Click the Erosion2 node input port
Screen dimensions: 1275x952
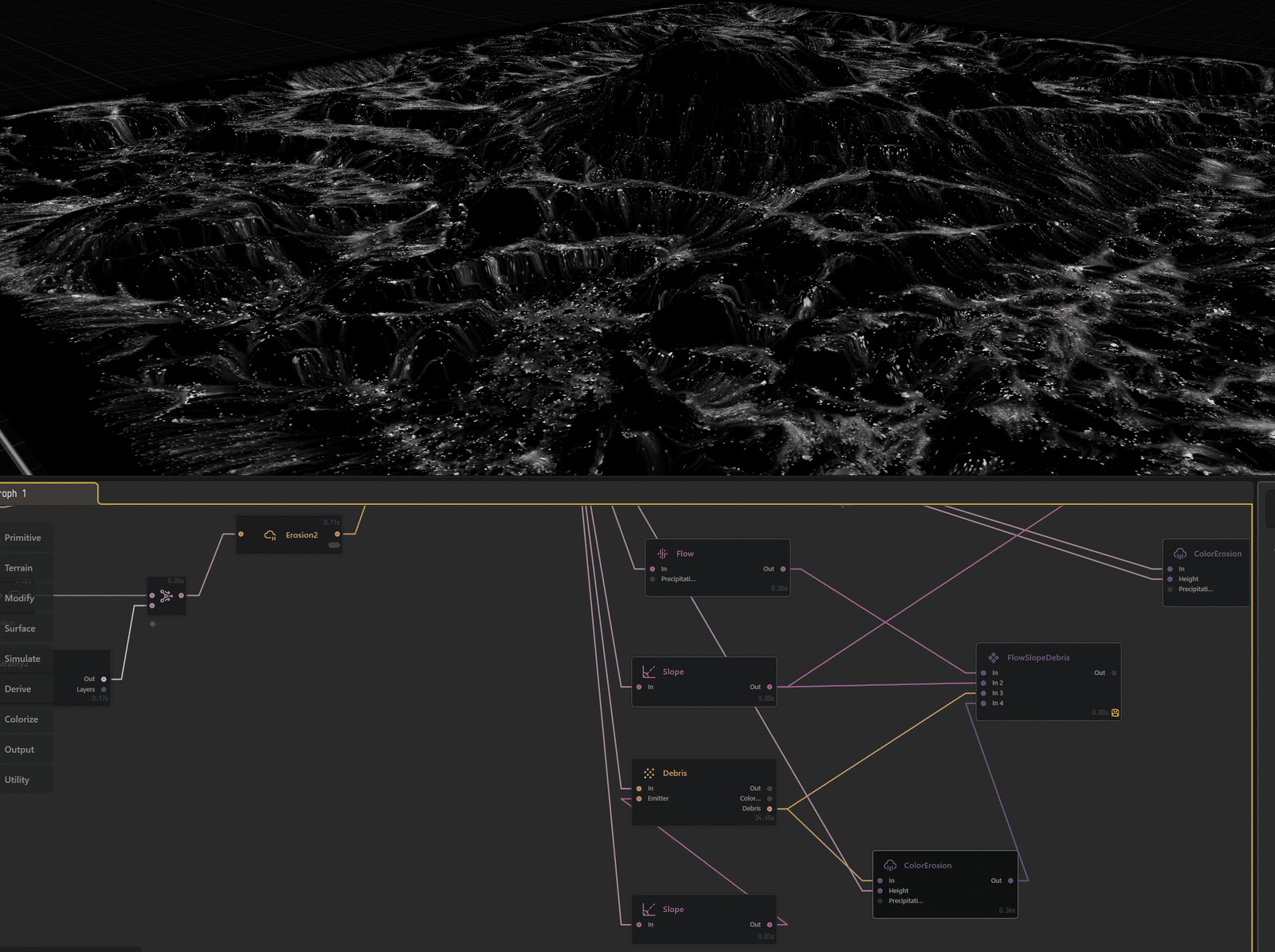tap(241, 534)
